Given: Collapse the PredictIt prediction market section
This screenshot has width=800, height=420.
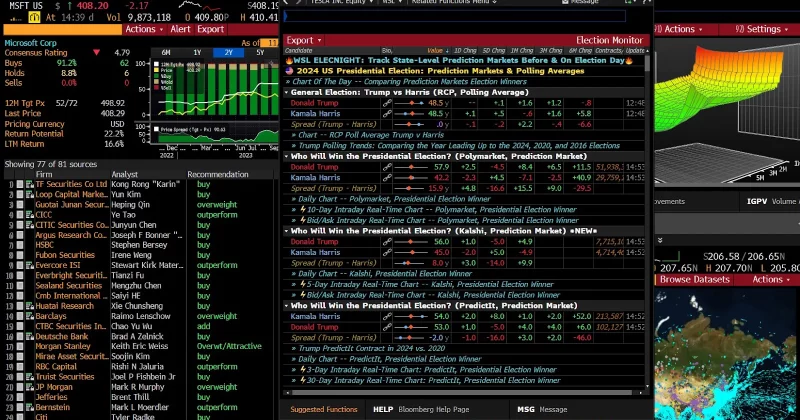Looking at the screenshot, I should pyautogui.click(x=287, y=306).
